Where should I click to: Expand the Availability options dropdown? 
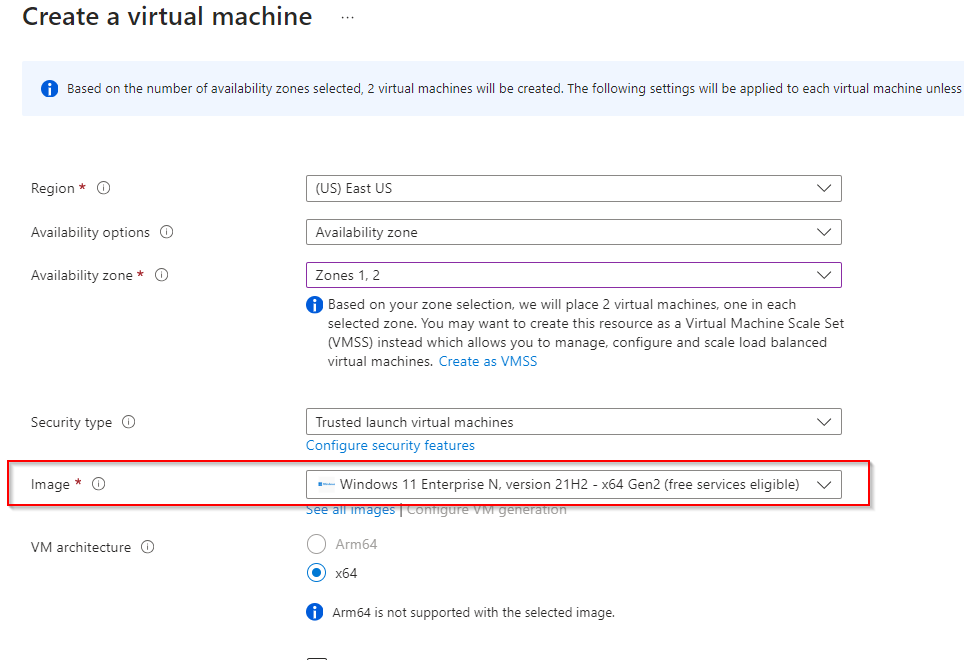(x=573, y=232)
